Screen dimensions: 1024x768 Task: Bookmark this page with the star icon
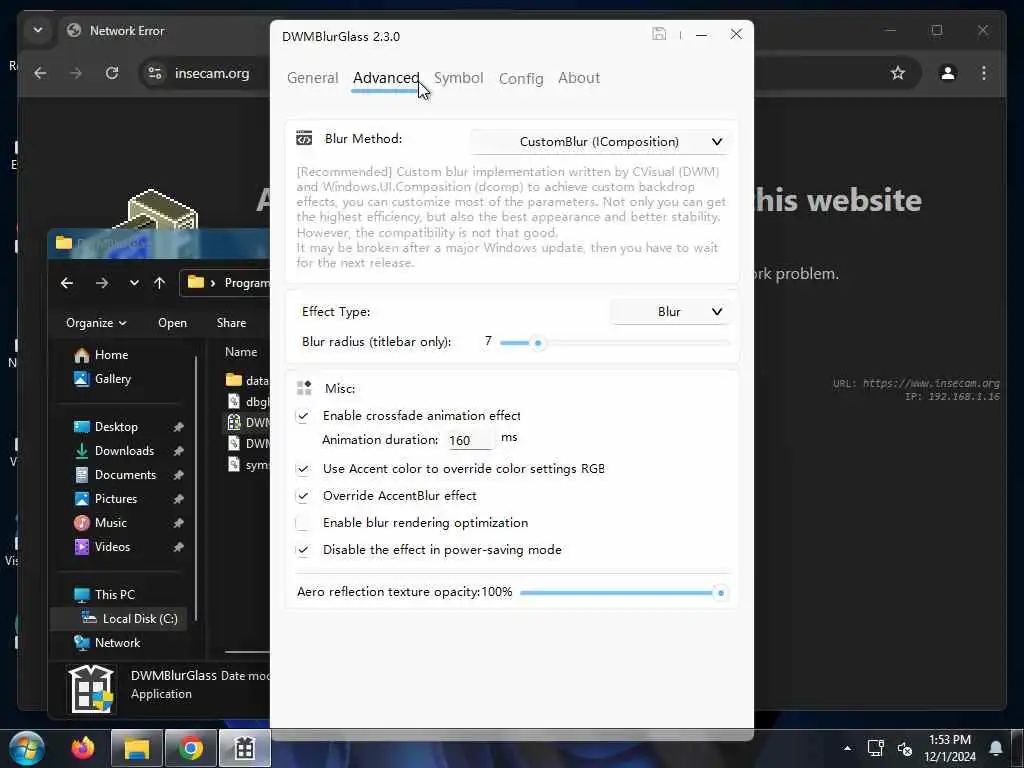coord(898,73)
